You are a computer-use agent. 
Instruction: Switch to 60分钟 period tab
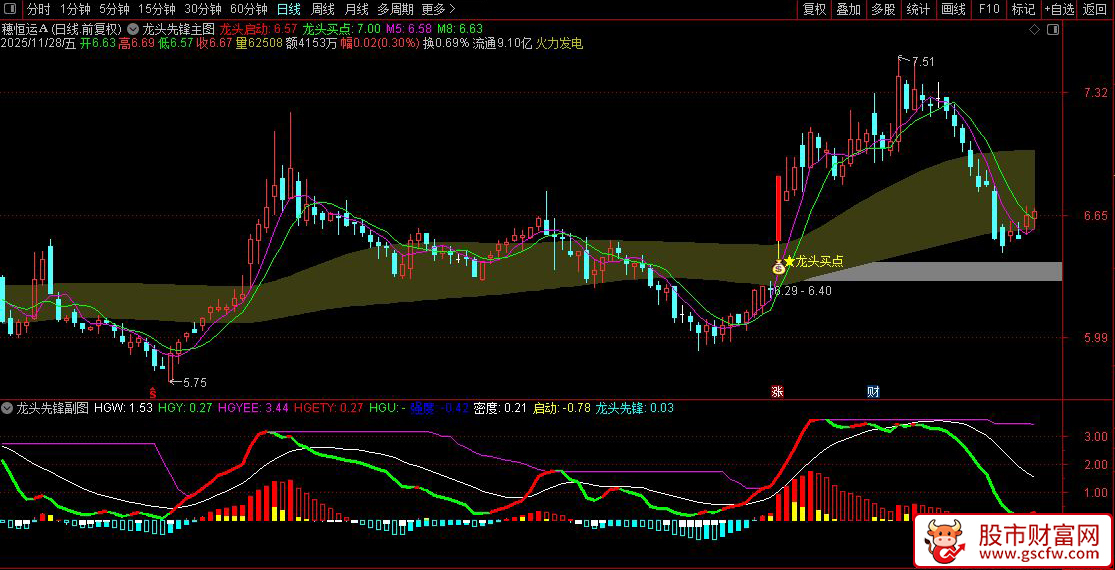(x=249, y=9)
